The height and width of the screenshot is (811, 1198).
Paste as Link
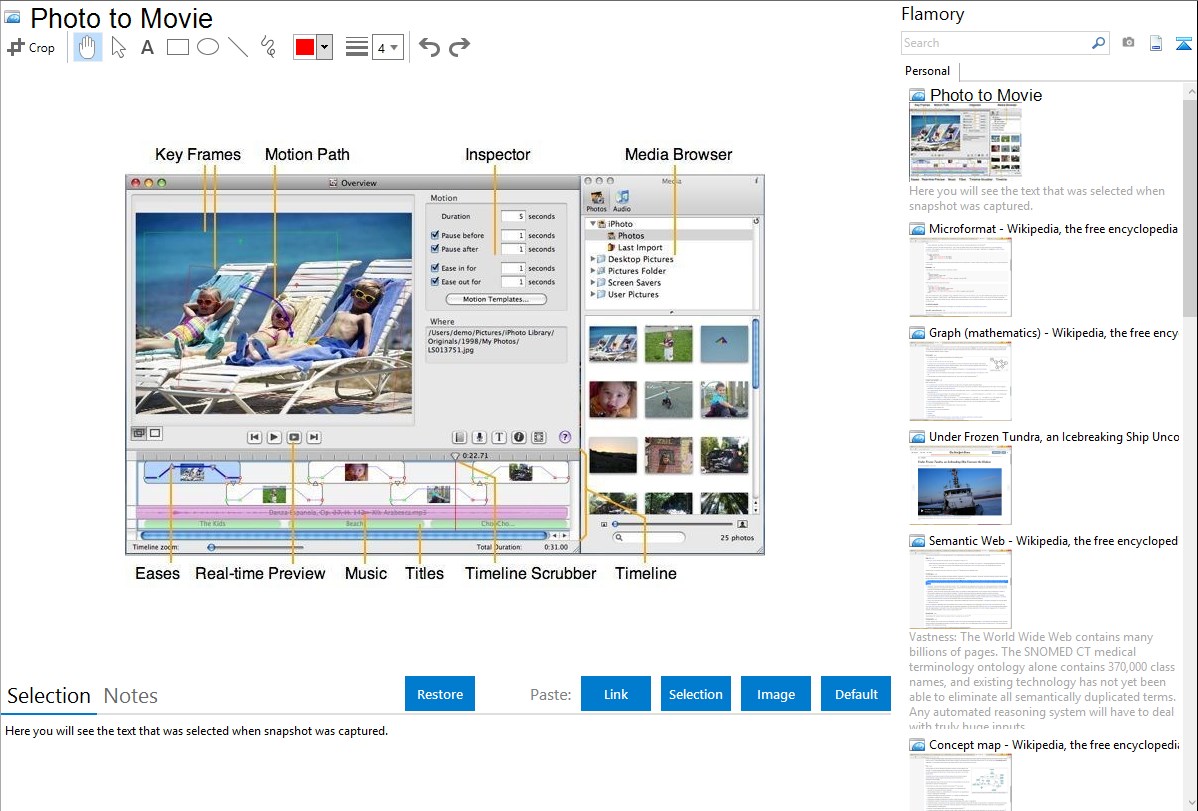point(616,694)
